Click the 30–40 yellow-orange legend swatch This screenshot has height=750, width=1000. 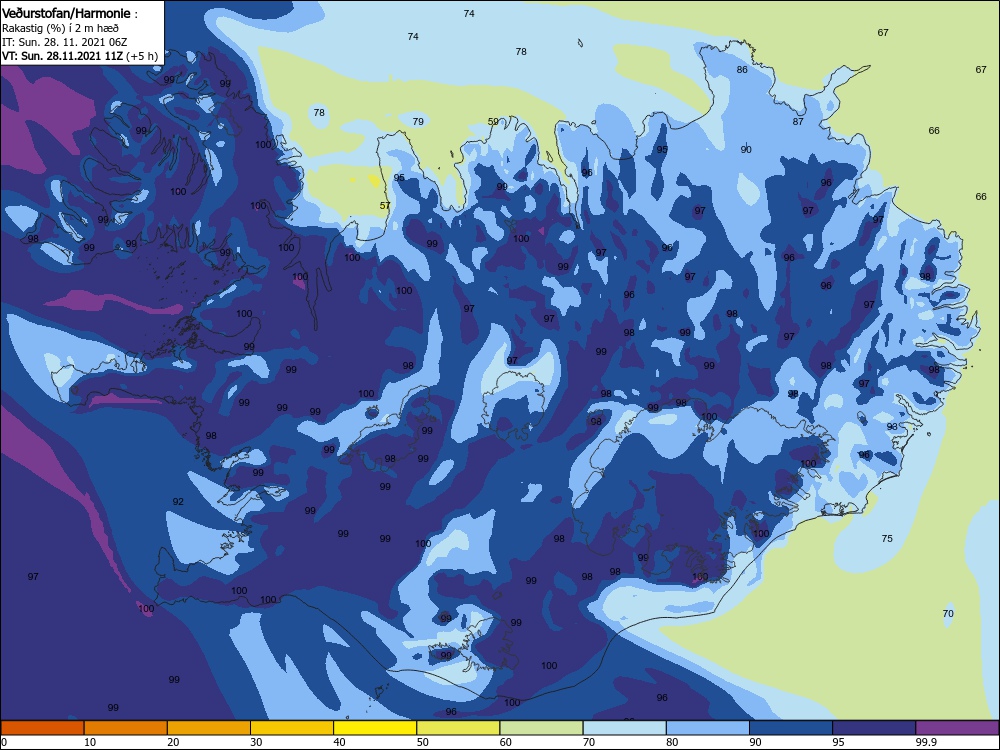[292, 728]
